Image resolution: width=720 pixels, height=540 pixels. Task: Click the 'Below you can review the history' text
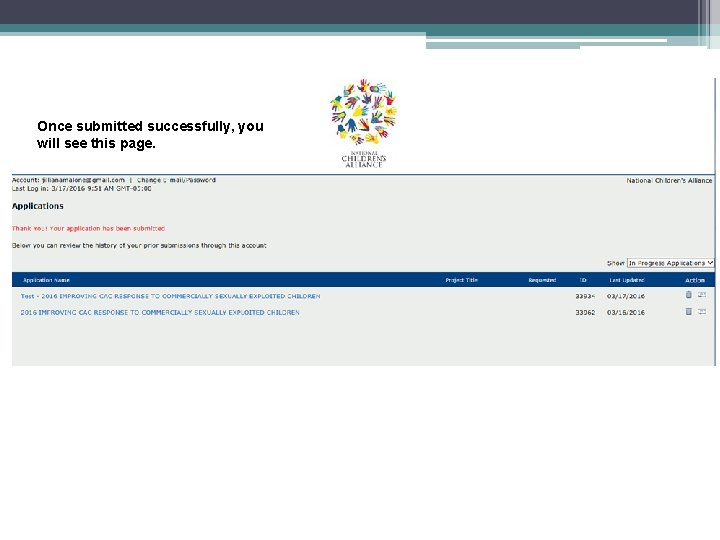pos(139,246)
